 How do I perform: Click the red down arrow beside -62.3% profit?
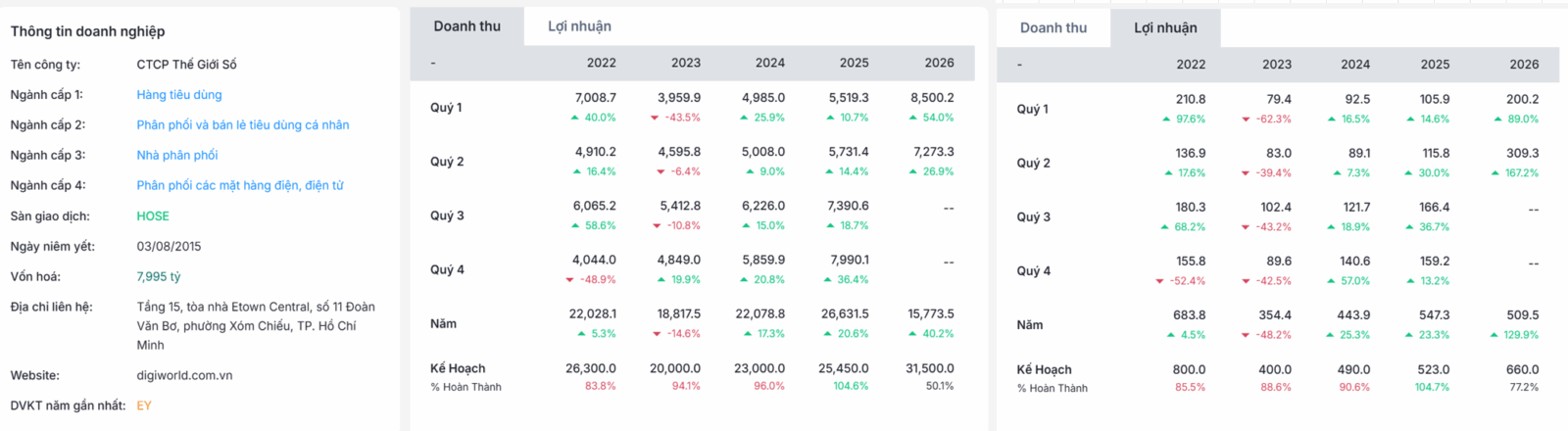tap(1246, 120)
